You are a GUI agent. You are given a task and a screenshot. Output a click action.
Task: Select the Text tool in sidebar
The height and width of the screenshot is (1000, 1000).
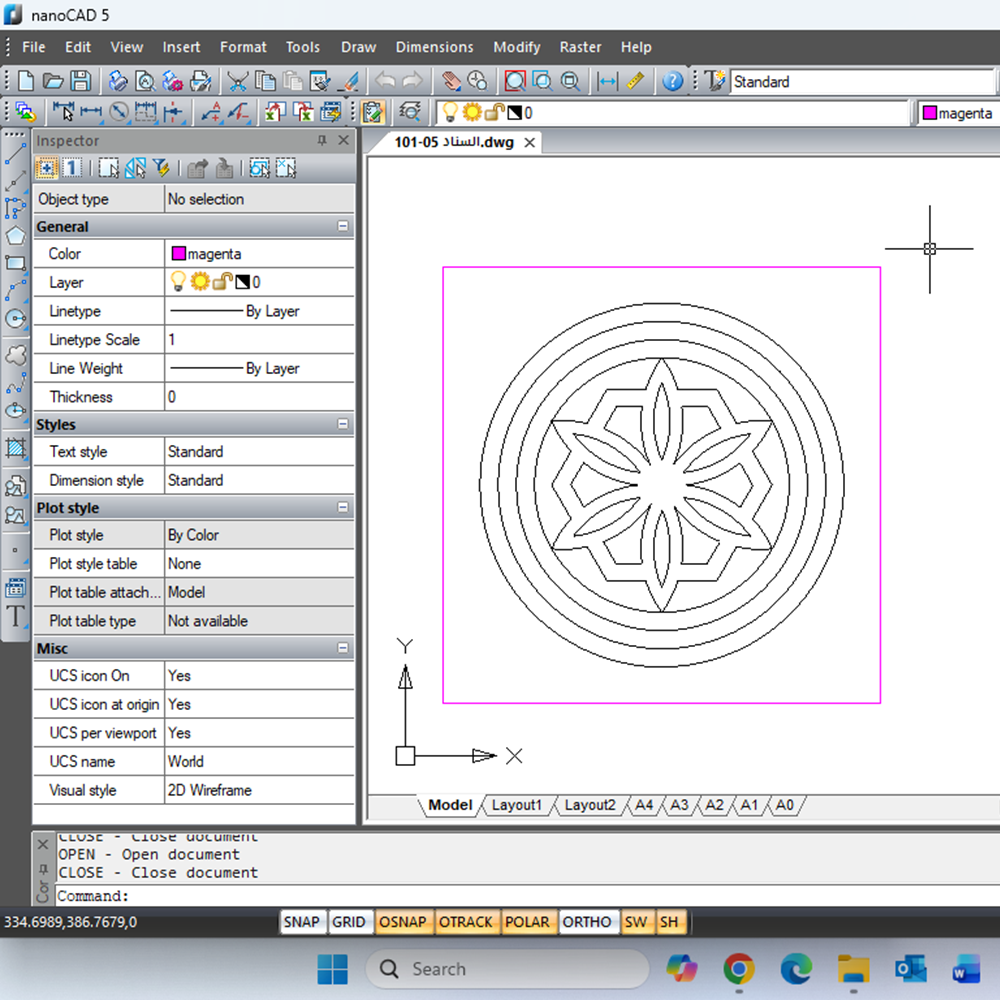click(15, 617)
